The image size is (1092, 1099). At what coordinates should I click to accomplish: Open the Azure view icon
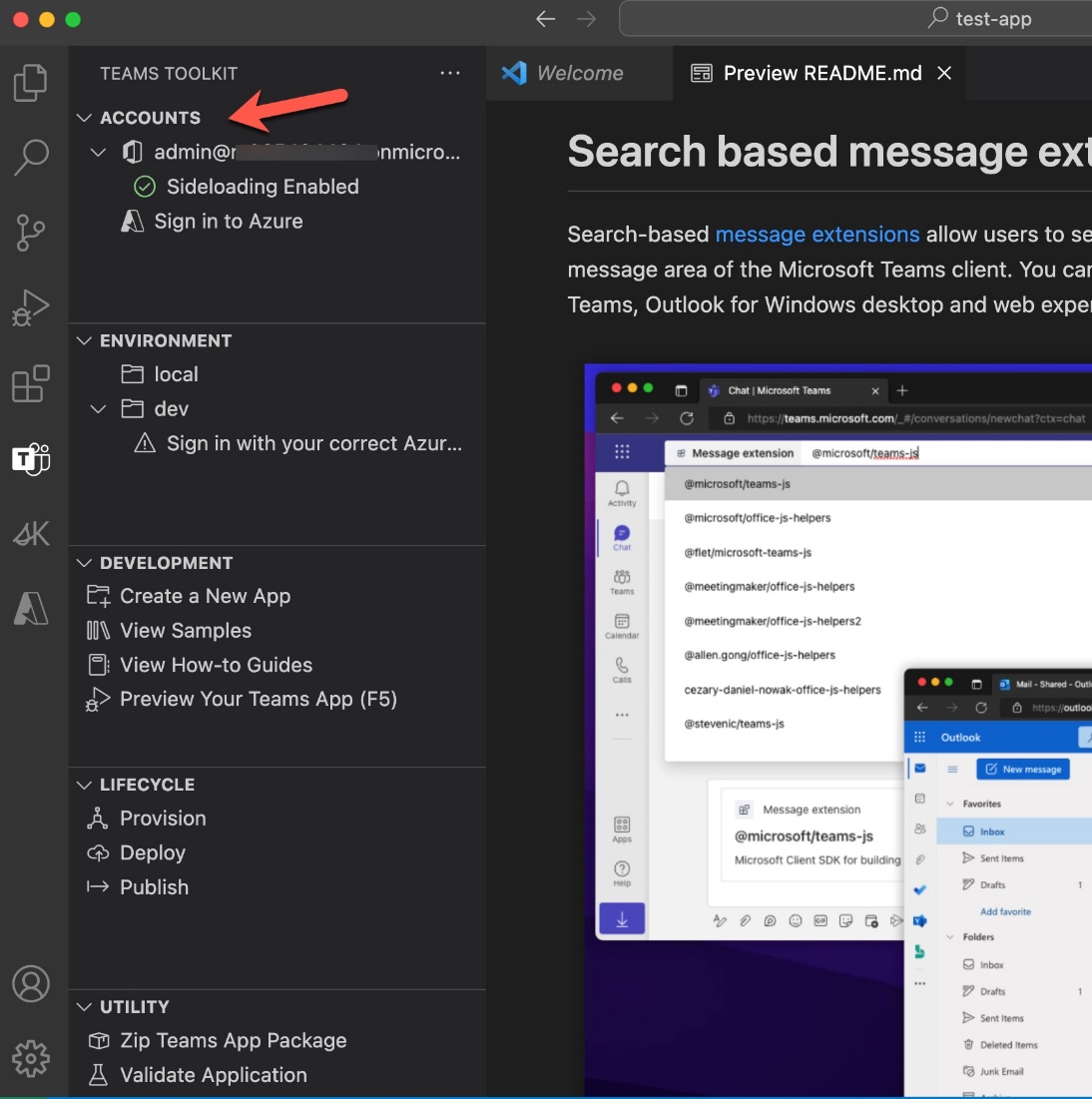click(x=31, y=608)
